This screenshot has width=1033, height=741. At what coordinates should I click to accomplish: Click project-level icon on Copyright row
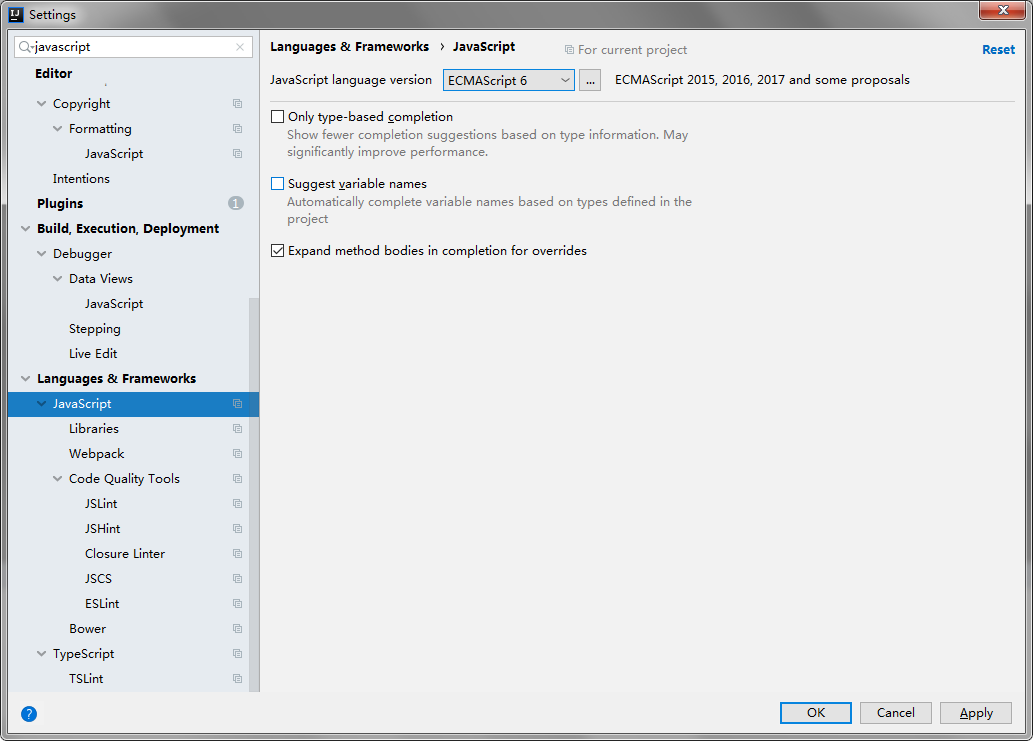point(237,103)
